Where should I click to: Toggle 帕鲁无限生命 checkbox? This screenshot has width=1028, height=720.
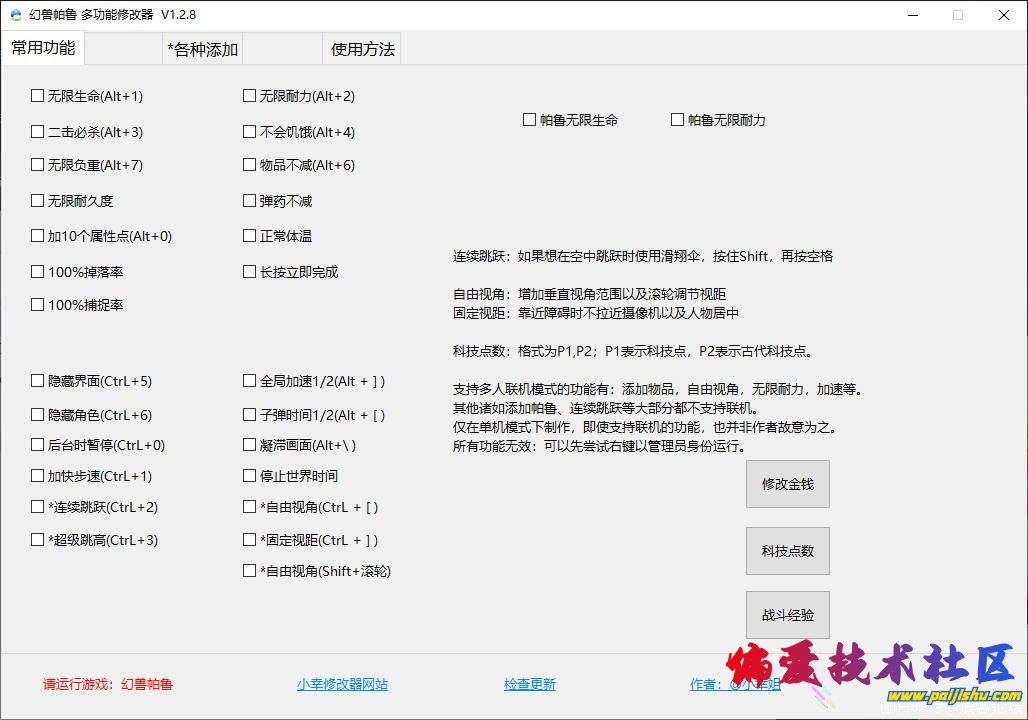pyautogui.click(x=530, y=120)
